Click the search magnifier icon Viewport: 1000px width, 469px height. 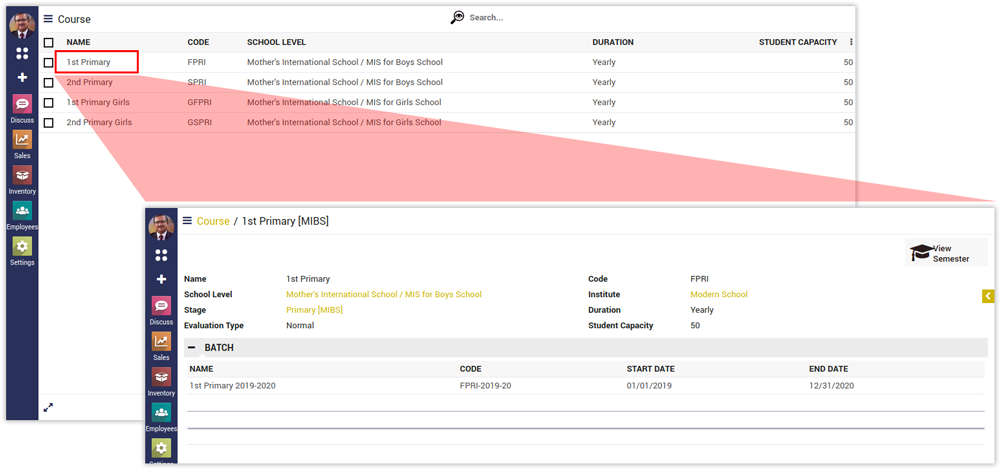(x=457, y=17)
